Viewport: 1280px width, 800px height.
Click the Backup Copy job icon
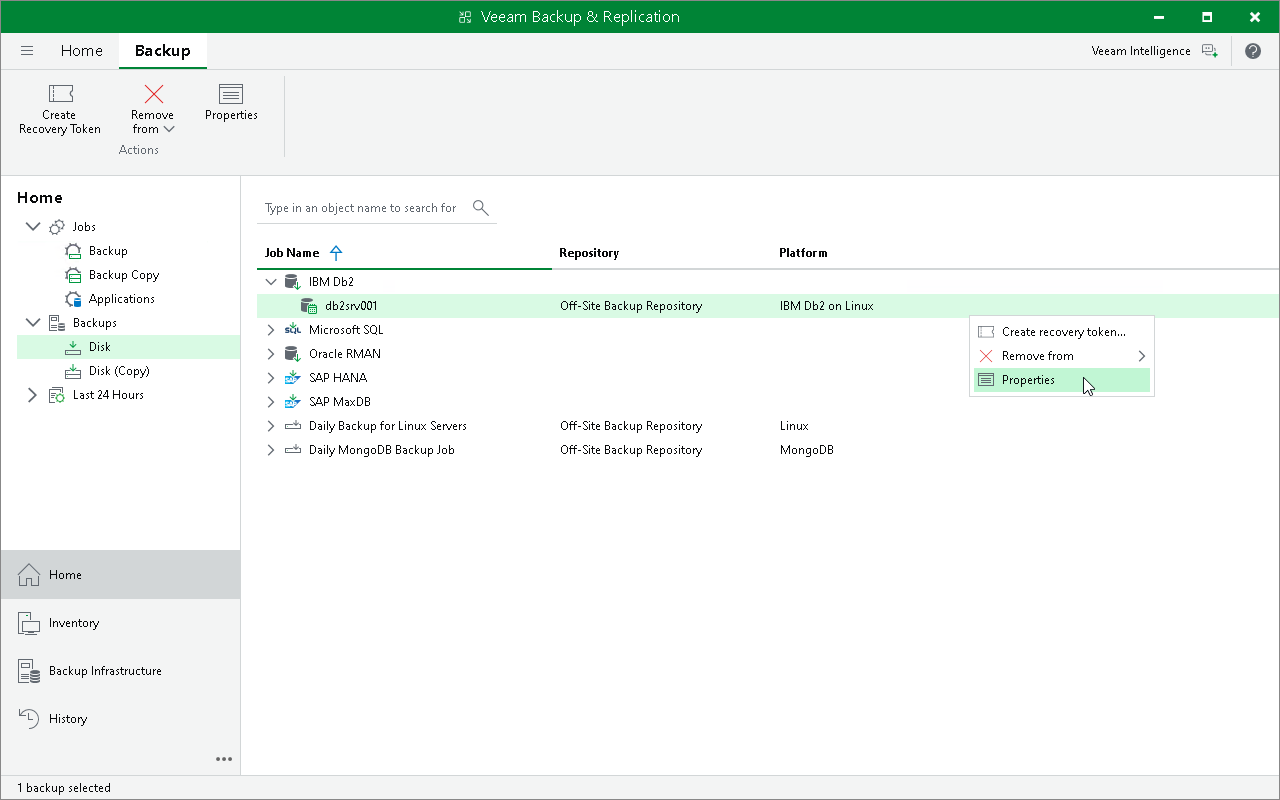click(73, 275)
